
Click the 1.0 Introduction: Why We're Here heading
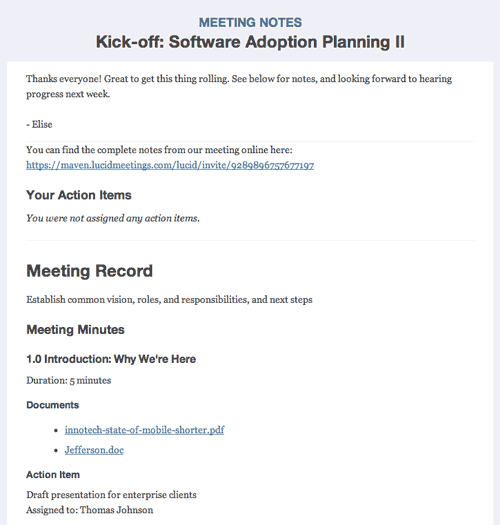pyautogui.click(x=111, y=359)
